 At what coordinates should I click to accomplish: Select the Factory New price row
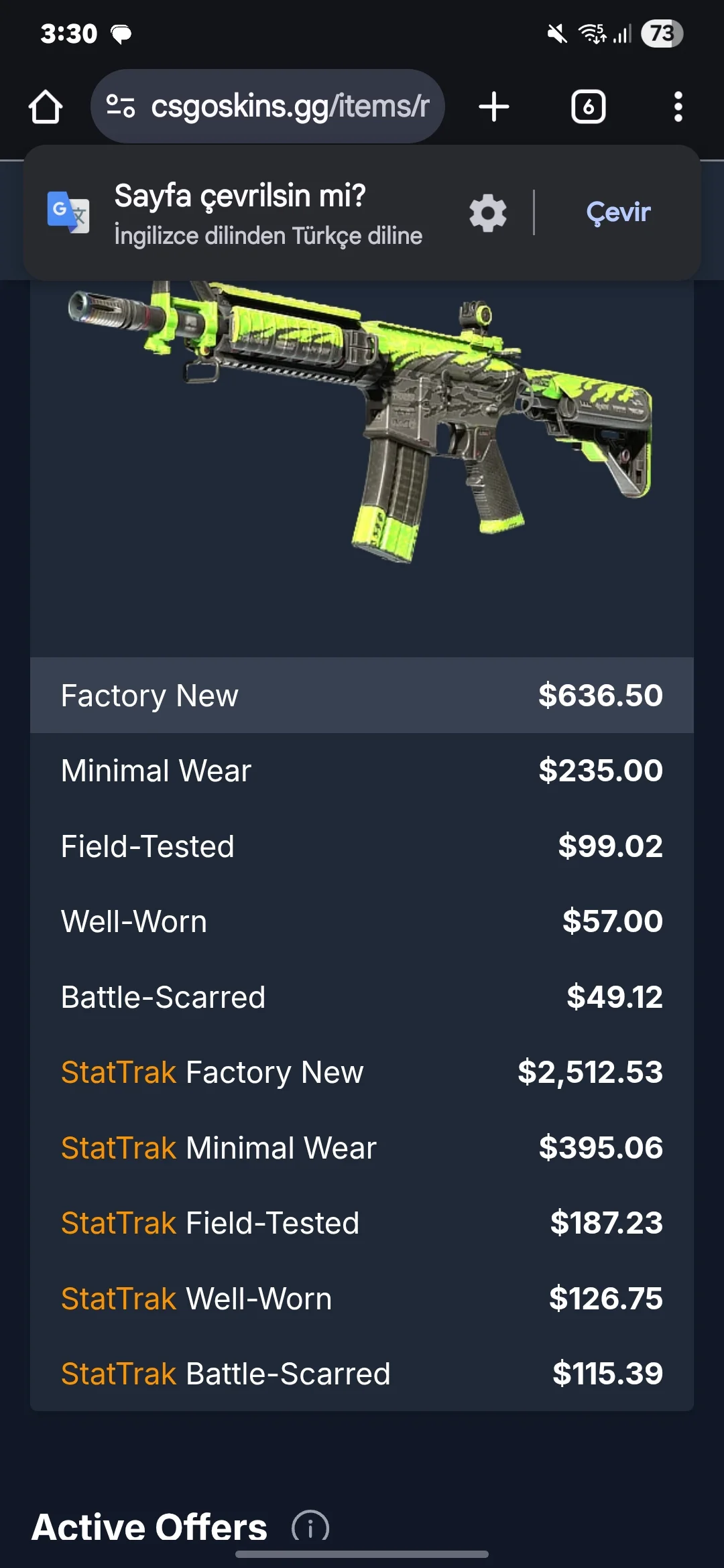coord(362,695)
